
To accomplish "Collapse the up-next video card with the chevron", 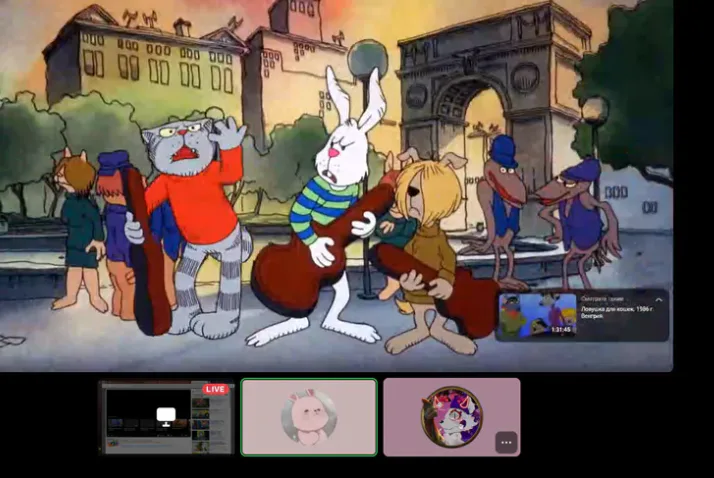I will pos(658,300).
